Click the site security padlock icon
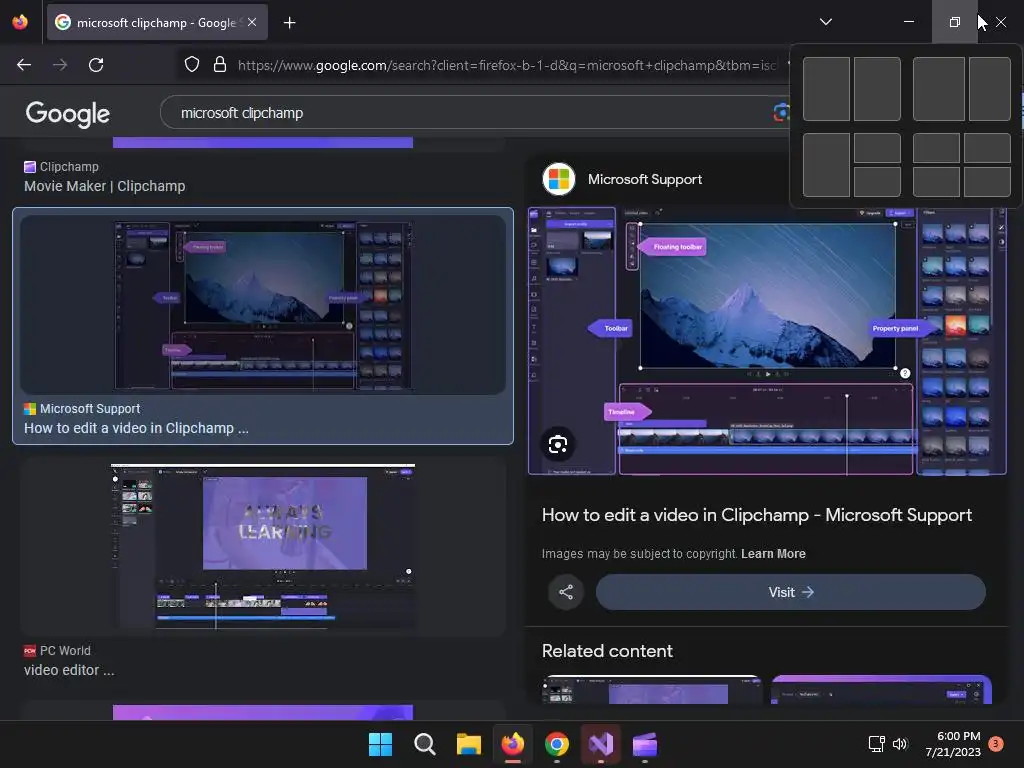The height and width of the screenshot is (768, 1024). click(220, 65)
